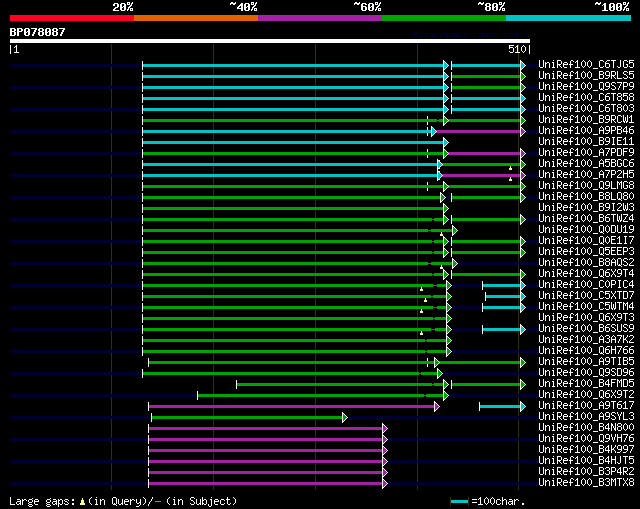This screenshot has width=640, height=509.
Task: Click the 100char scale legend at bottom
Action: click(x=488, y=501)
